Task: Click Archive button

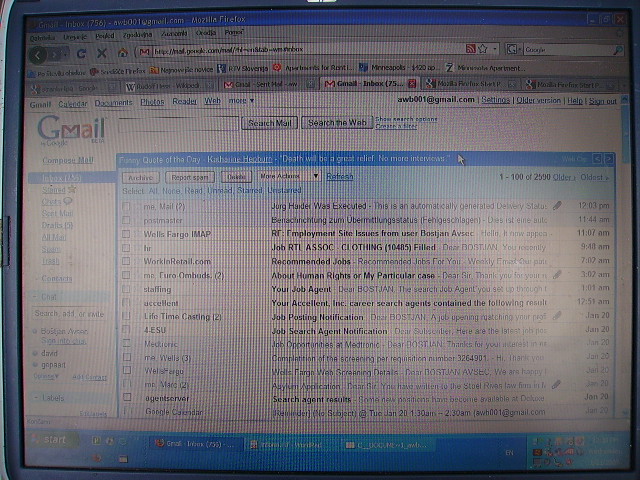Action: pyautogui.click(x=140, y=178)
